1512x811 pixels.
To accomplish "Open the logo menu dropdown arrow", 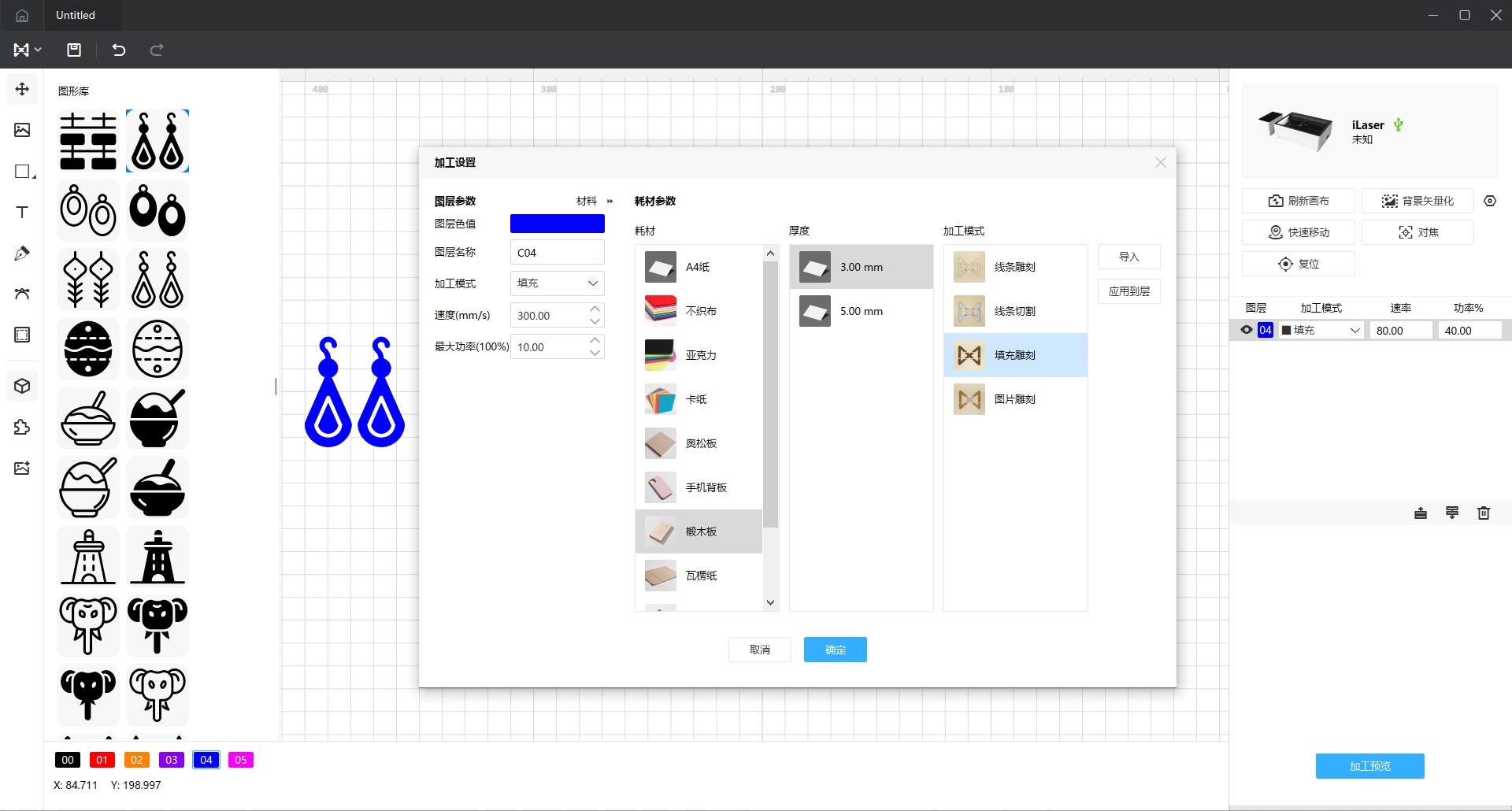I will [x=38, y=50].
